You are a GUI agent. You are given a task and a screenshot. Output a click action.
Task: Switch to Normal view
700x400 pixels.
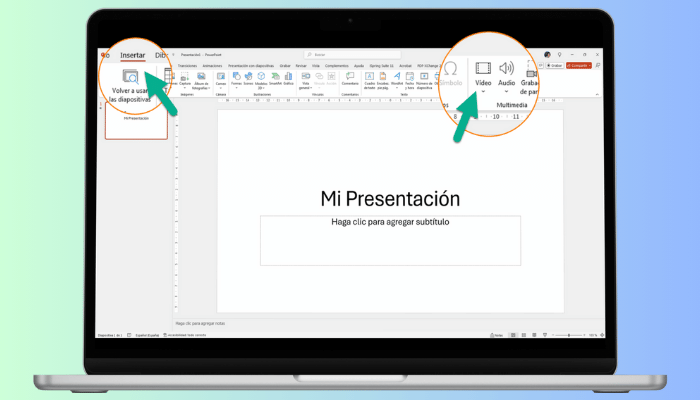click(513, 335)
